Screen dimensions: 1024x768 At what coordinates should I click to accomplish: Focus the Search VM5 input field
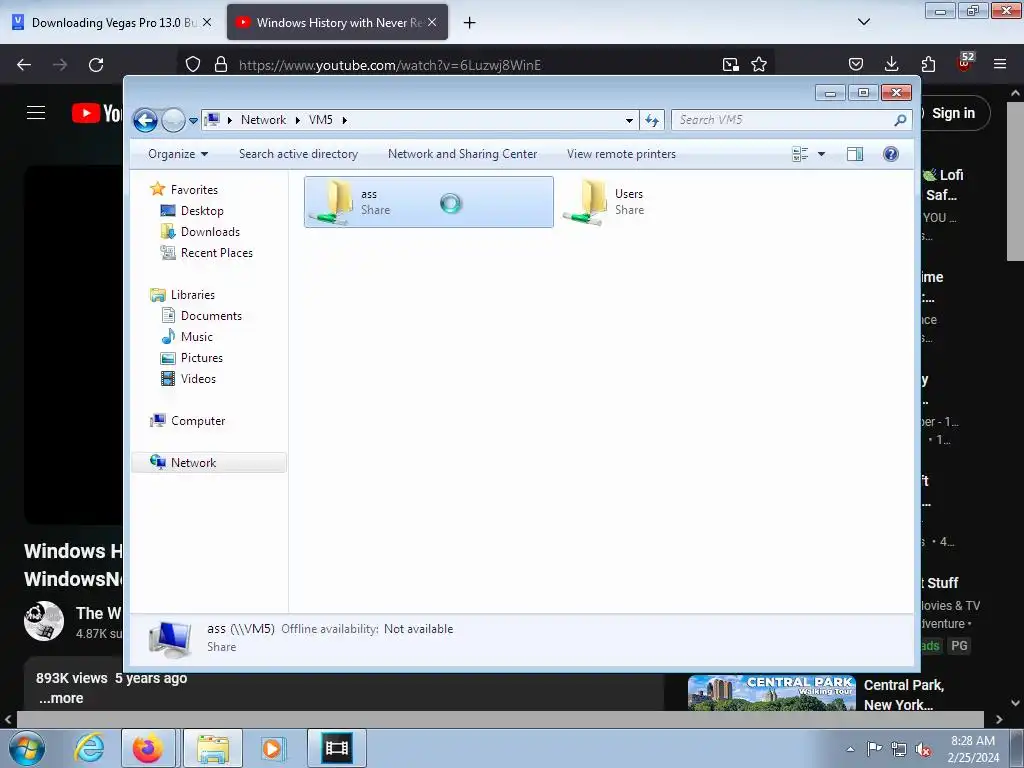click(783, 120)
